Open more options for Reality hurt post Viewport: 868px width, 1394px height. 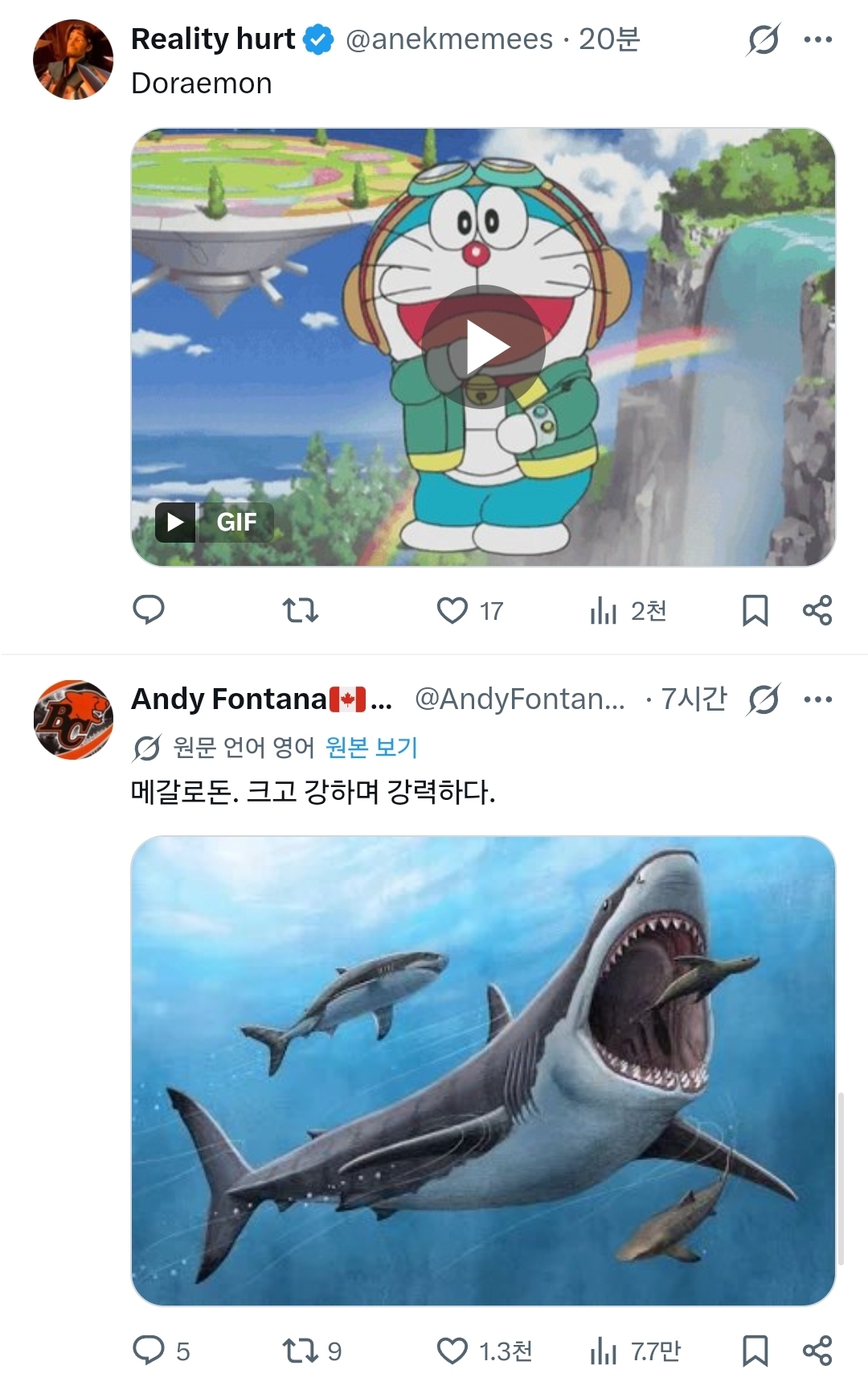818,39
